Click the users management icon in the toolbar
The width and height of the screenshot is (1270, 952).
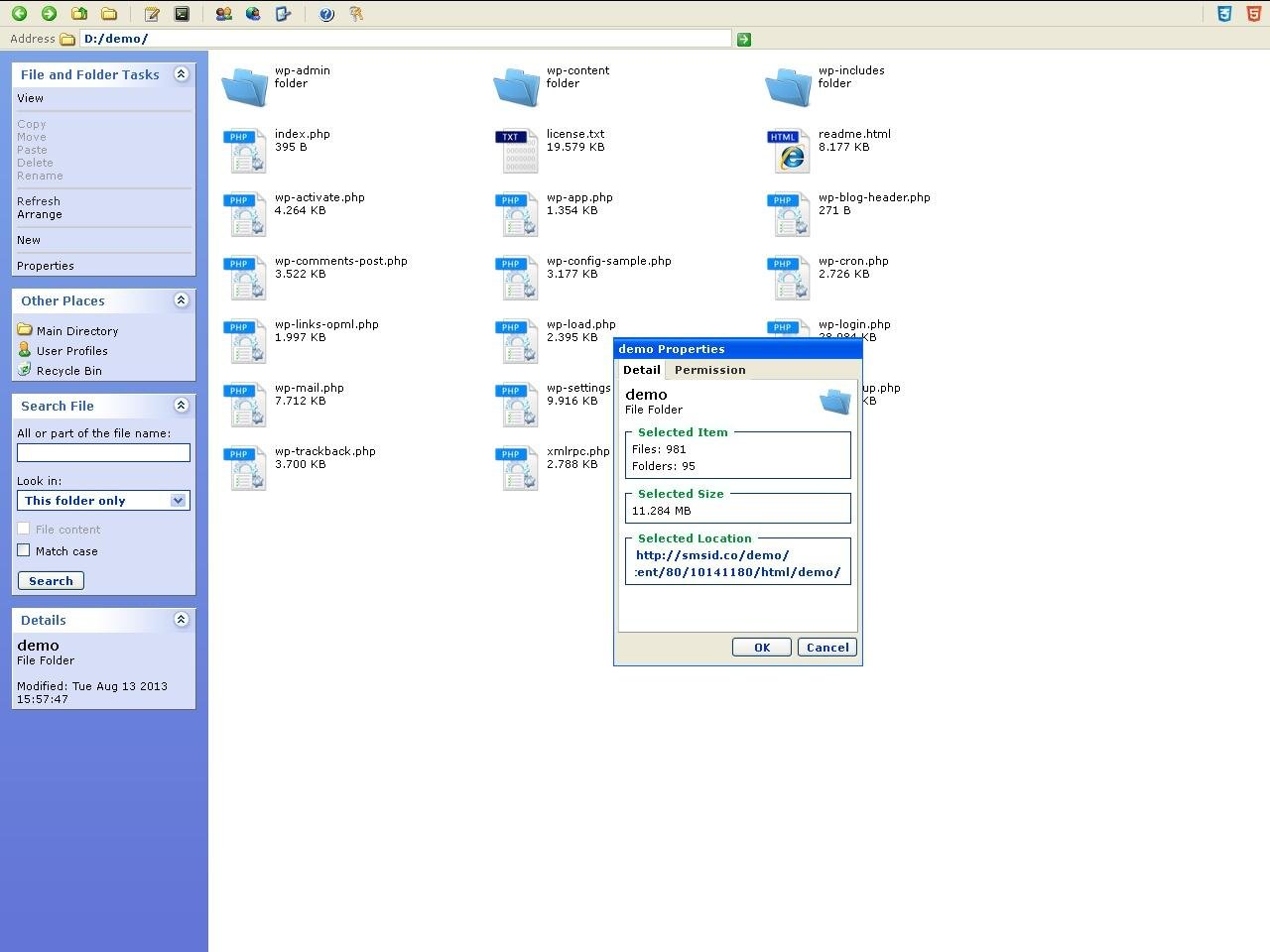(x=222, y=14)
